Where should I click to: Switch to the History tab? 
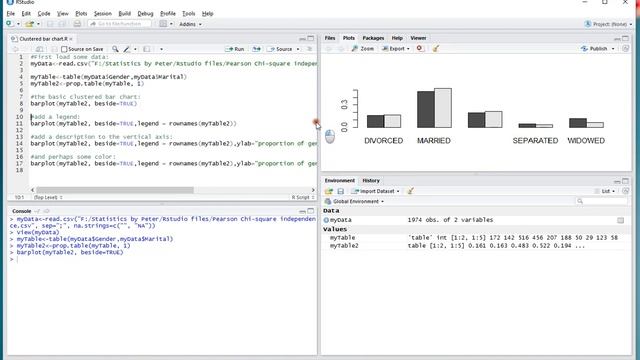371,180
